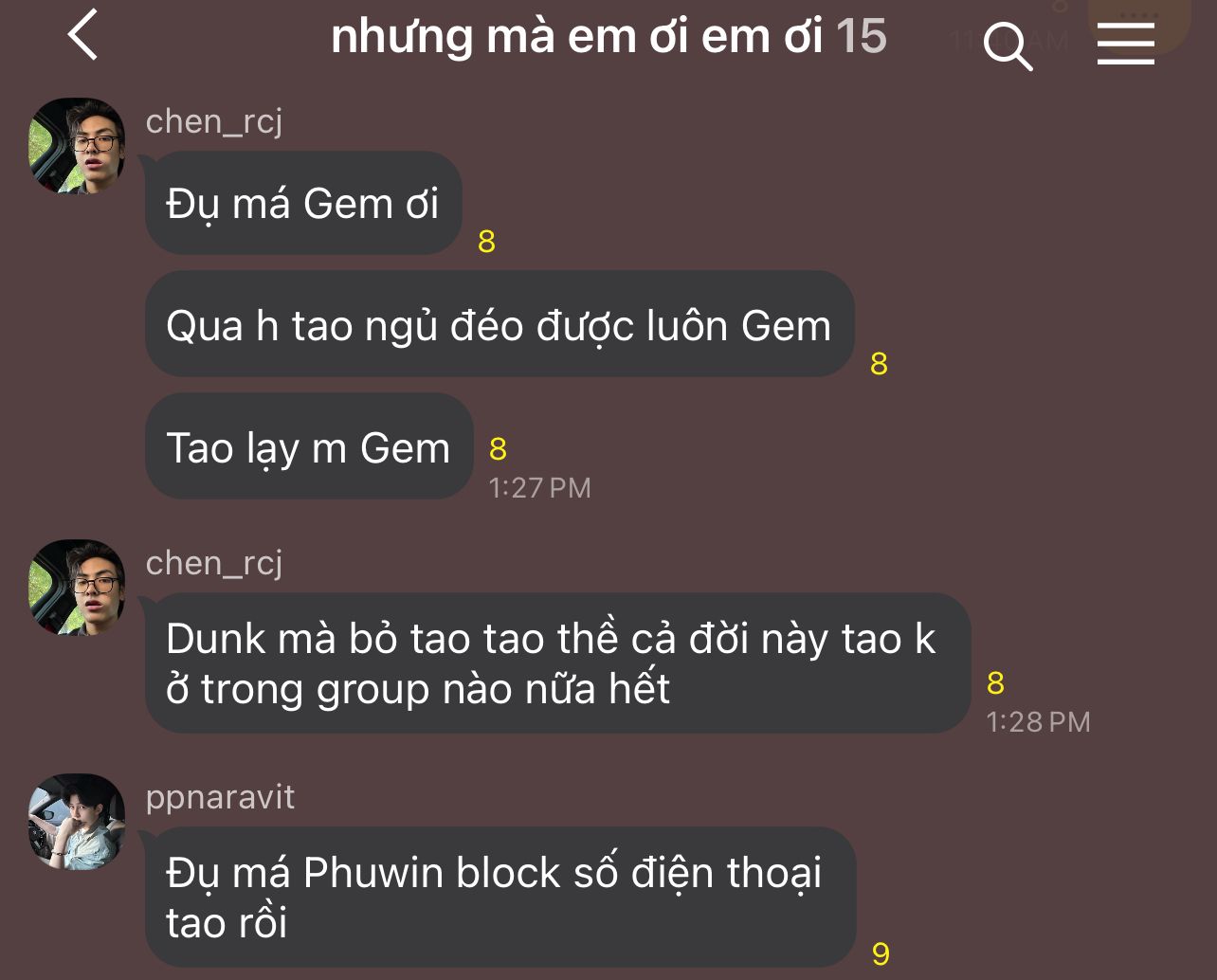Viewport: 1217px width, 980px height.
Task: Tap the chat title 'nhưng mà em ơi em ơi'
Action: [578, 36]
